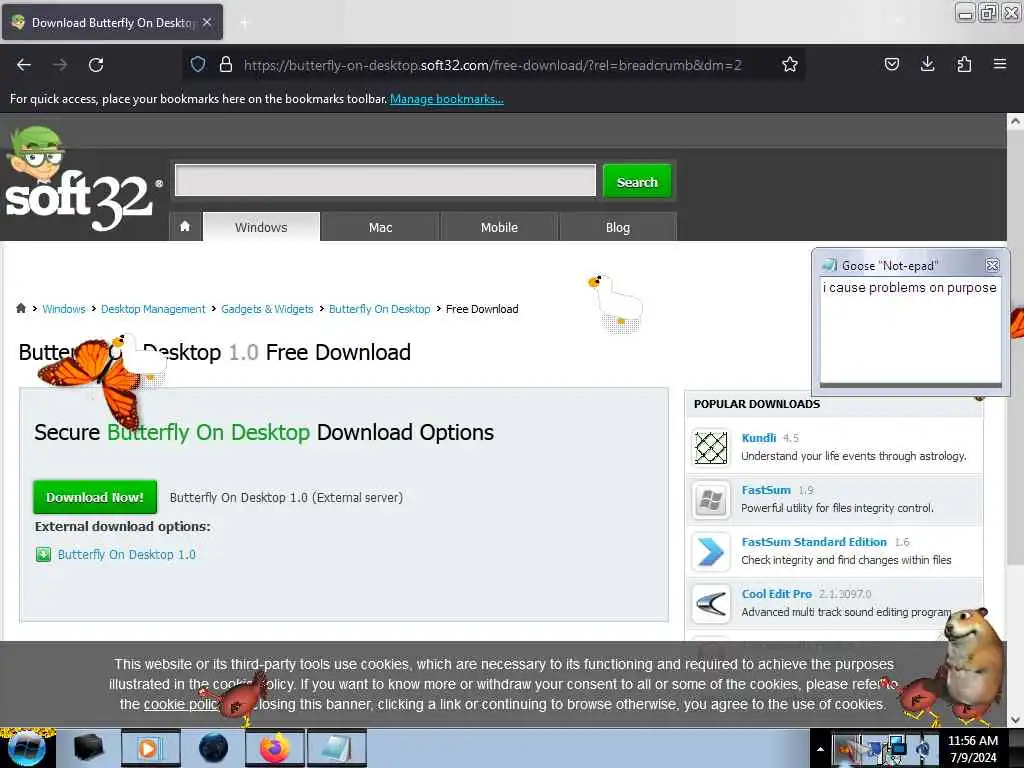Click the FastSum app icon
The width and height of the screenshot is (1024, 768).
[x=711, y=500]
